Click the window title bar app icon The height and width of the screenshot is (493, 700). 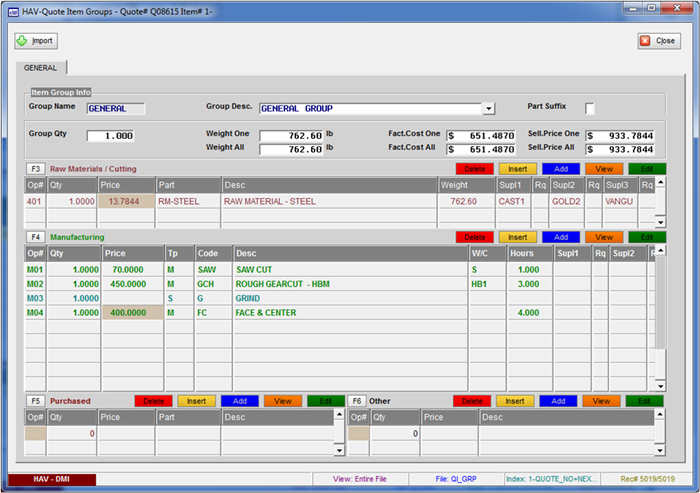click(x=13, y=12)
